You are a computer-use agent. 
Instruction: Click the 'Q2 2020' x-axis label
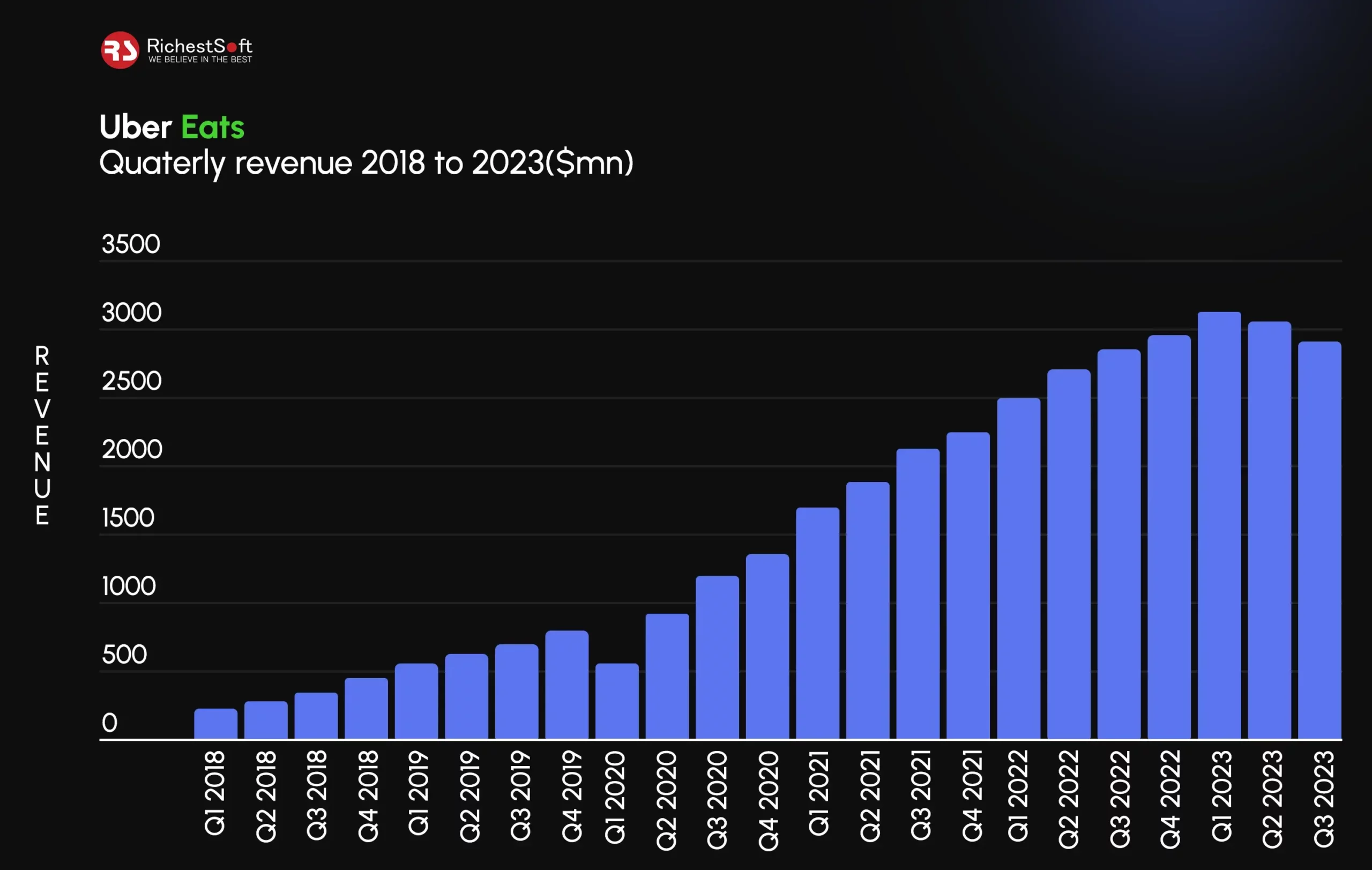coord(667,800)
